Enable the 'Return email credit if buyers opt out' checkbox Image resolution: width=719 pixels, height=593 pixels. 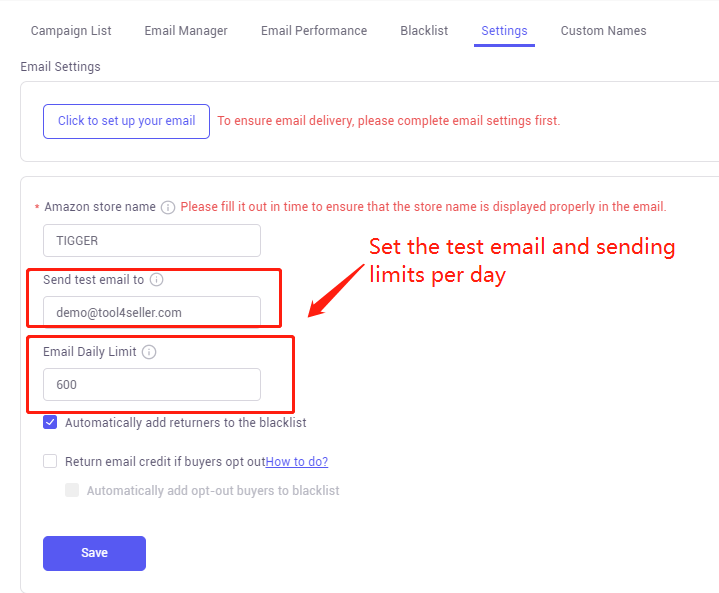pyautogui.click(x=50, y=461)
